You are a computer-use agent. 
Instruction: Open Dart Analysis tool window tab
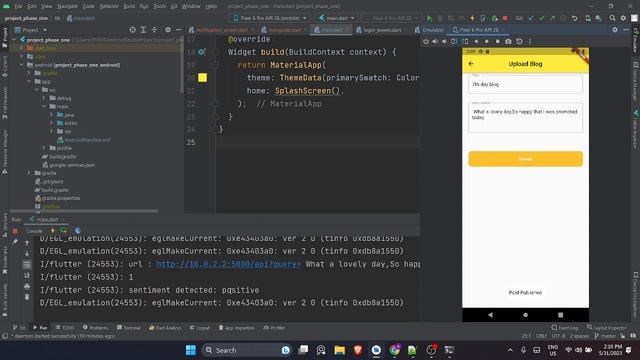coord(165,328)
